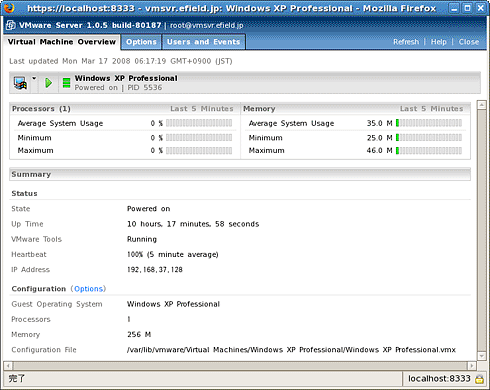Image resolution: width=490 pixels, height=390 pixels.
Task: Click the Refresh link
Action: point(406,42)
